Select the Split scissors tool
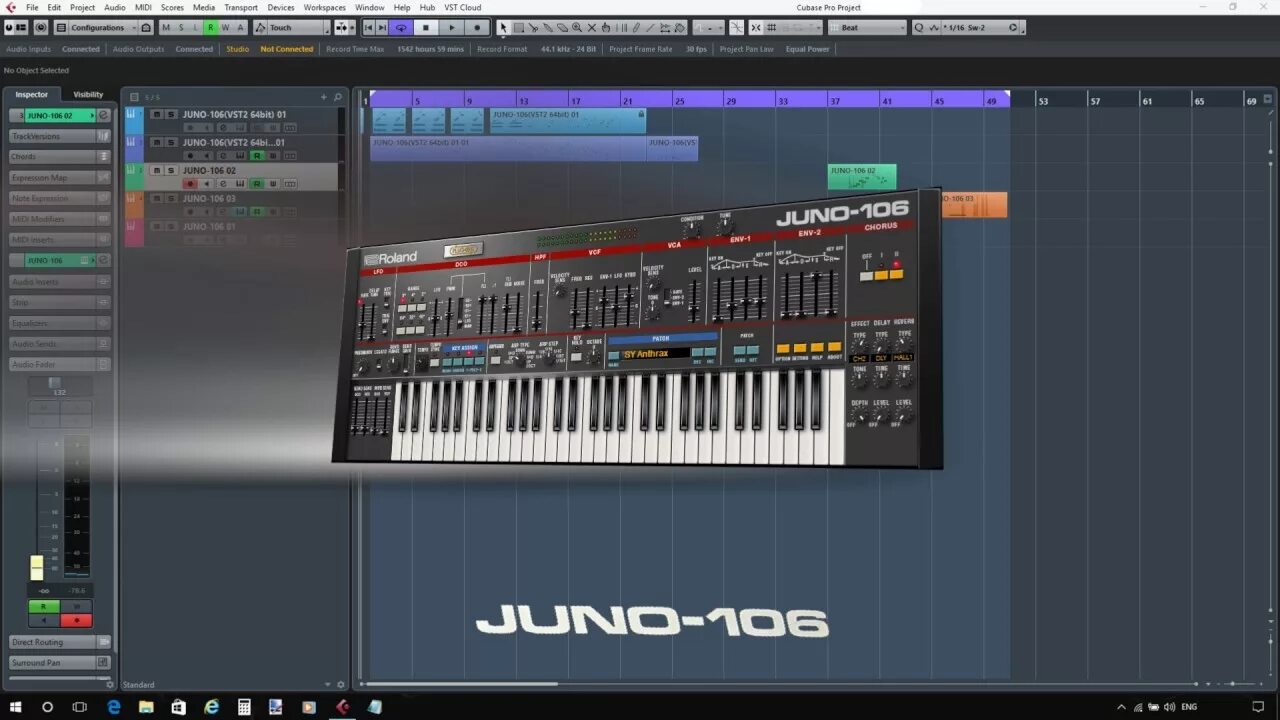This screenshot has width=1280, height=720. 533,27
